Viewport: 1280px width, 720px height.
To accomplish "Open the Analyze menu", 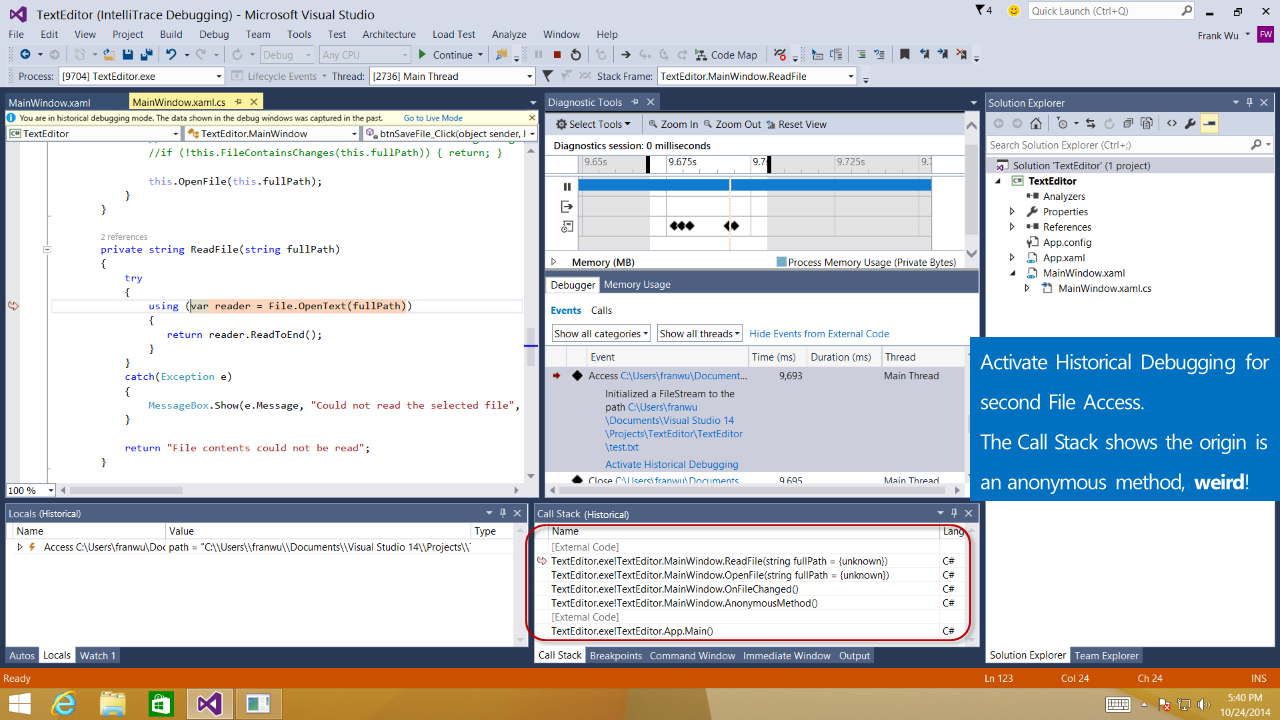I will point(509,34).
